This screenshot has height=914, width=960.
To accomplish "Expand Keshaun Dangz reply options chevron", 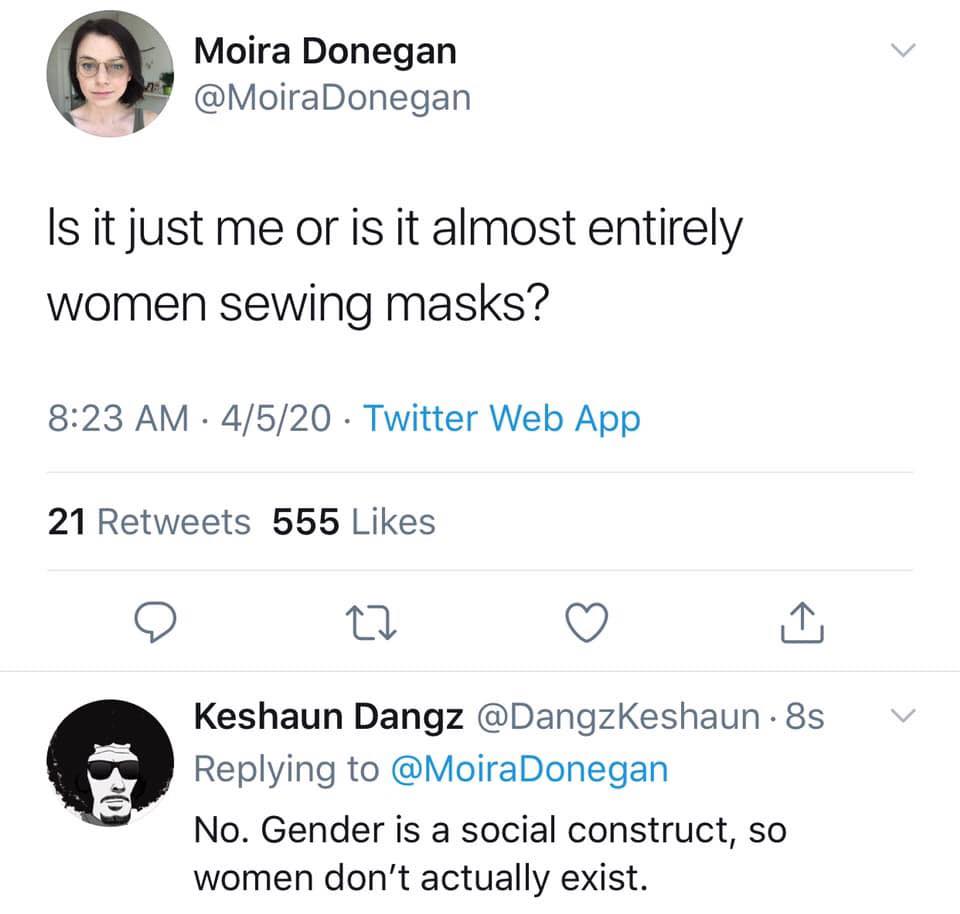I will pos(903,715).
